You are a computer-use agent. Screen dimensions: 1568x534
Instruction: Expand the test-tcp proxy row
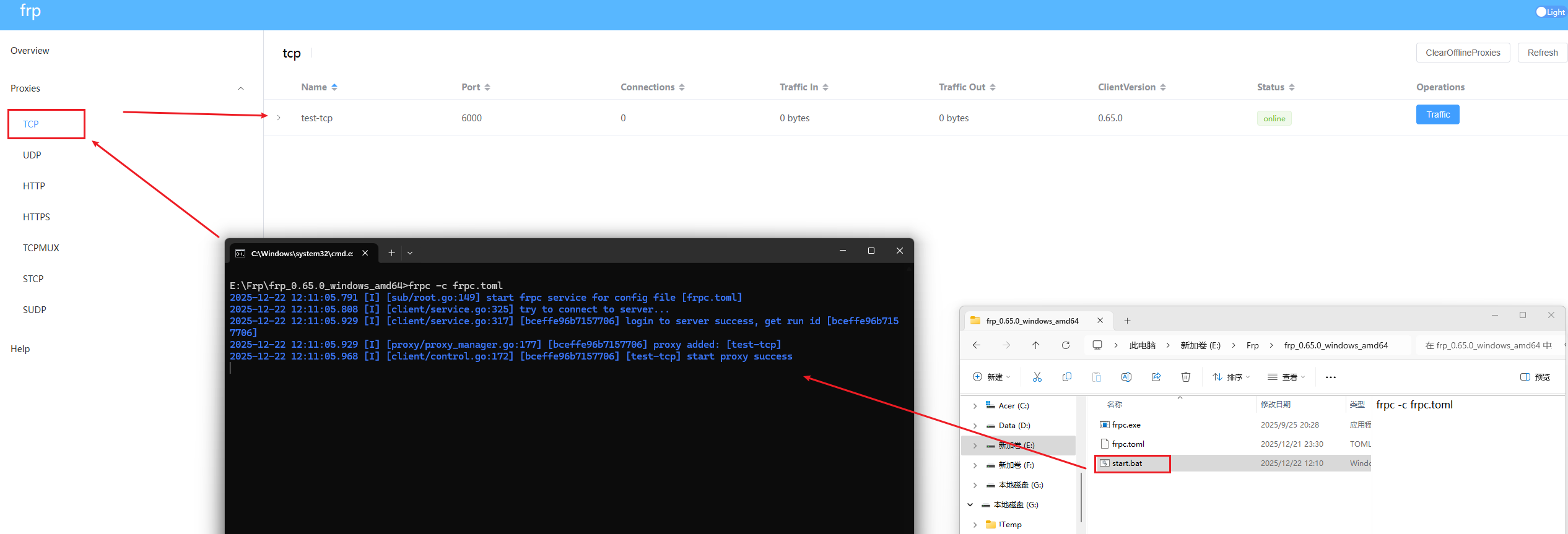(279, 118)
